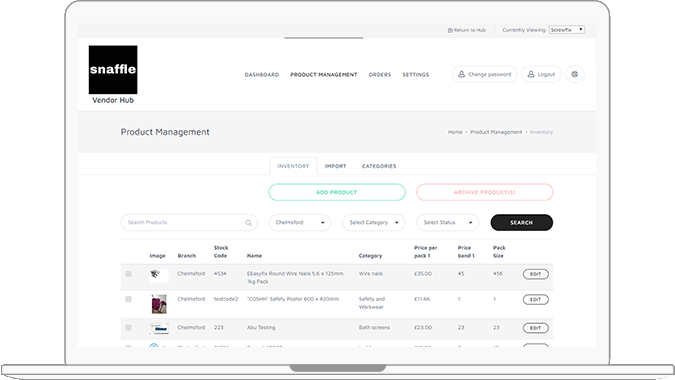Click the Price band 1 header

(x=466, y=252)
